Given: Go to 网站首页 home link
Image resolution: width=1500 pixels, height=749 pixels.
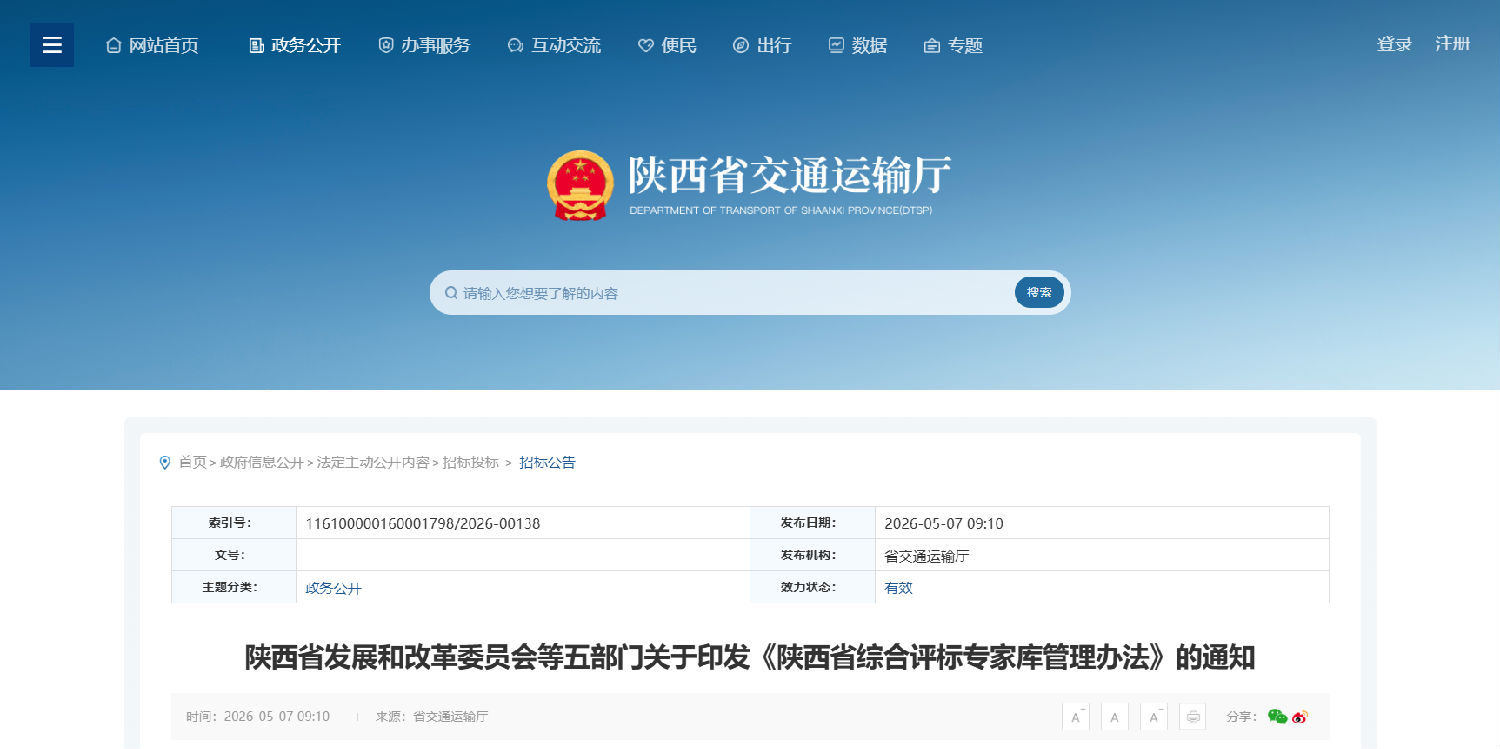Looking at the screenshot, I should (x=152, y=45).
